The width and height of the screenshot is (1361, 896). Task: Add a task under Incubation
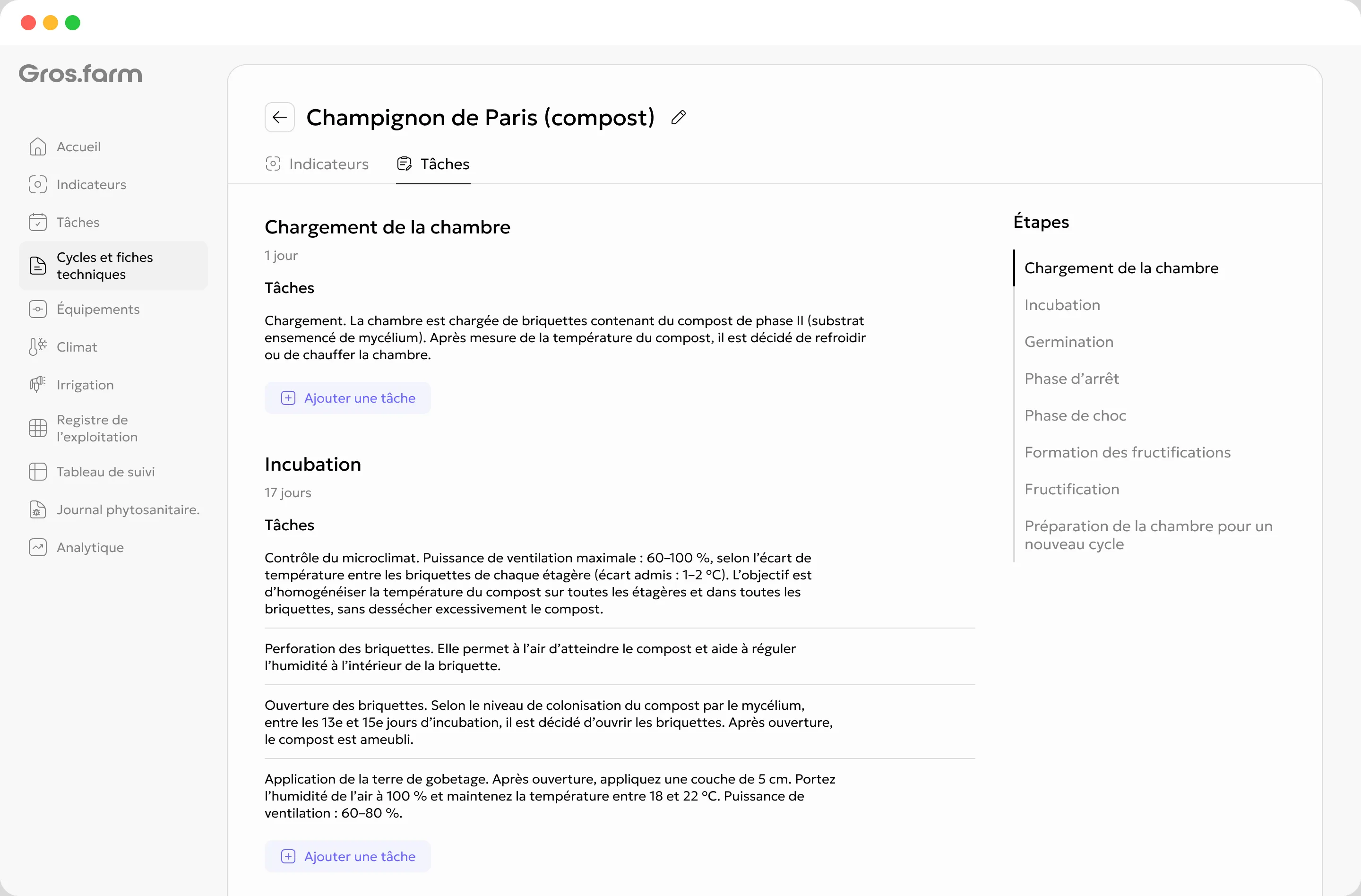click(348, 856)
